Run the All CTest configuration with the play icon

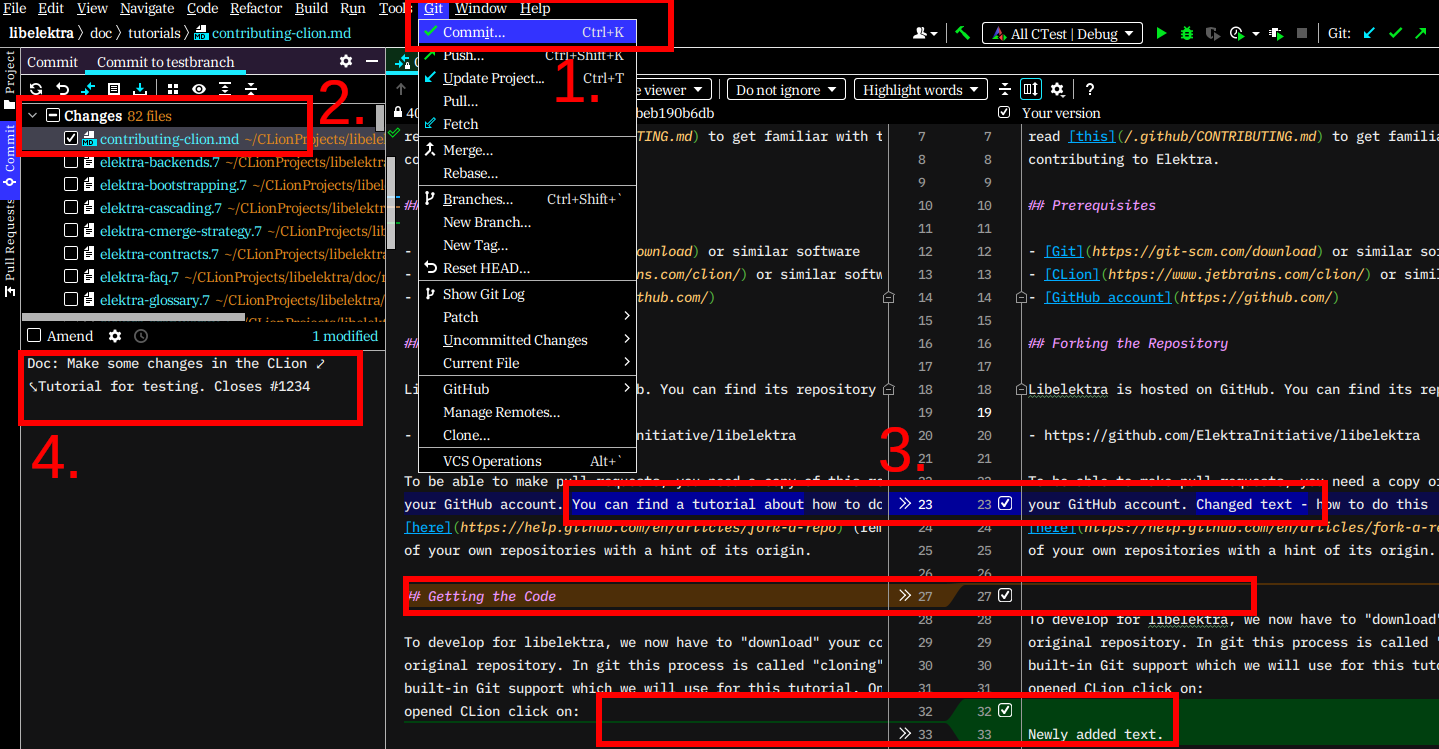tap(1162, 33)
